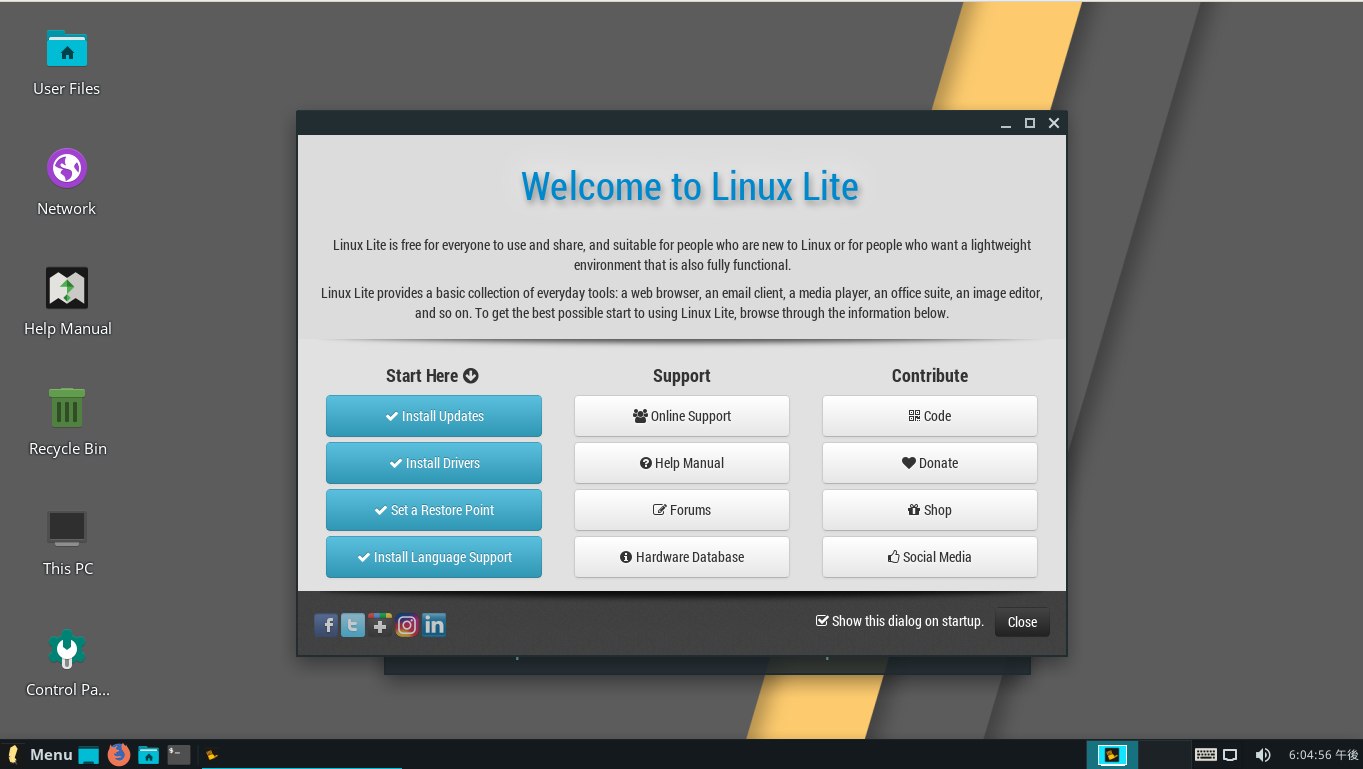Uncheck Show this dialog on startup
Viewport: 1363px width, 769px height.
822,620
